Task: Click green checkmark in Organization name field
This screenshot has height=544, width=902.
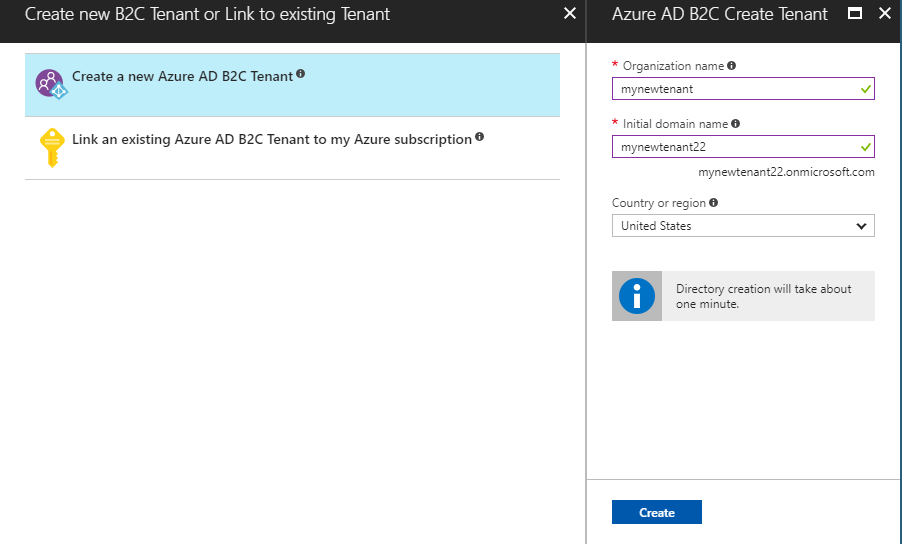Action: (865, 89)
